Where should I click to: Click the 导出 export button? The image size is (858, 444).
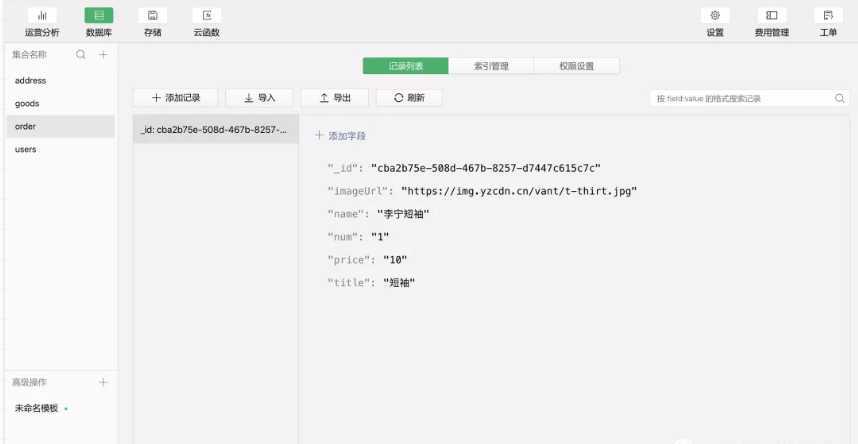click(x=335, y=98)
